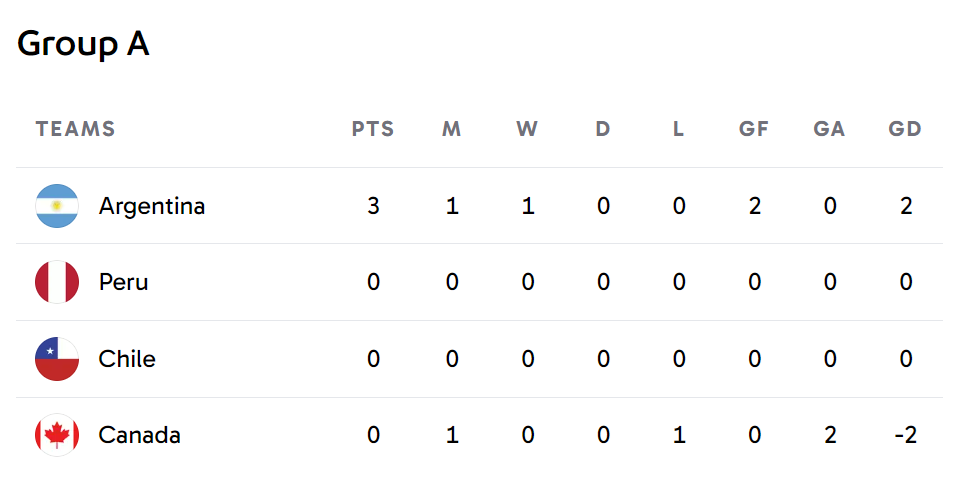Screen dimensions: 955x486
Task: Click Argentina's points value 3
Action: point(373,206)
